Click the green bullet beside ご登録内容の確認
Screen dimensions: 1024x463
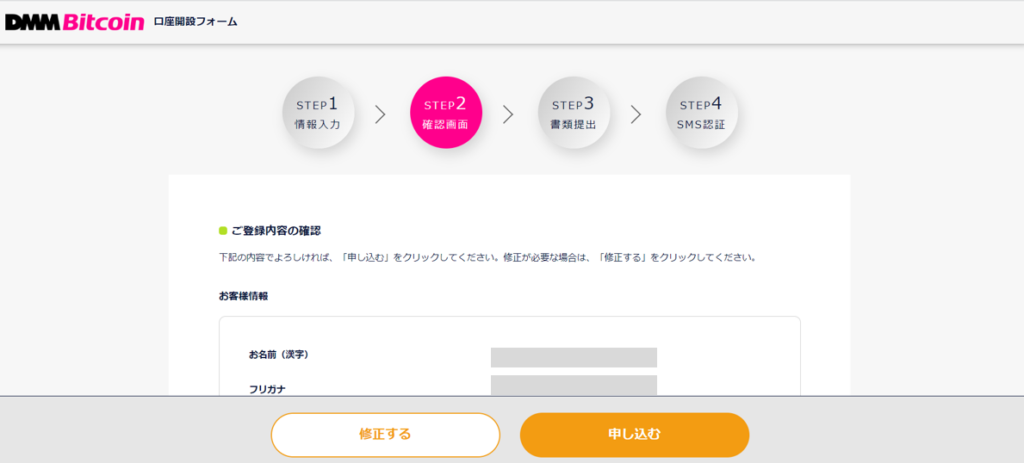[x=222, y=231]
